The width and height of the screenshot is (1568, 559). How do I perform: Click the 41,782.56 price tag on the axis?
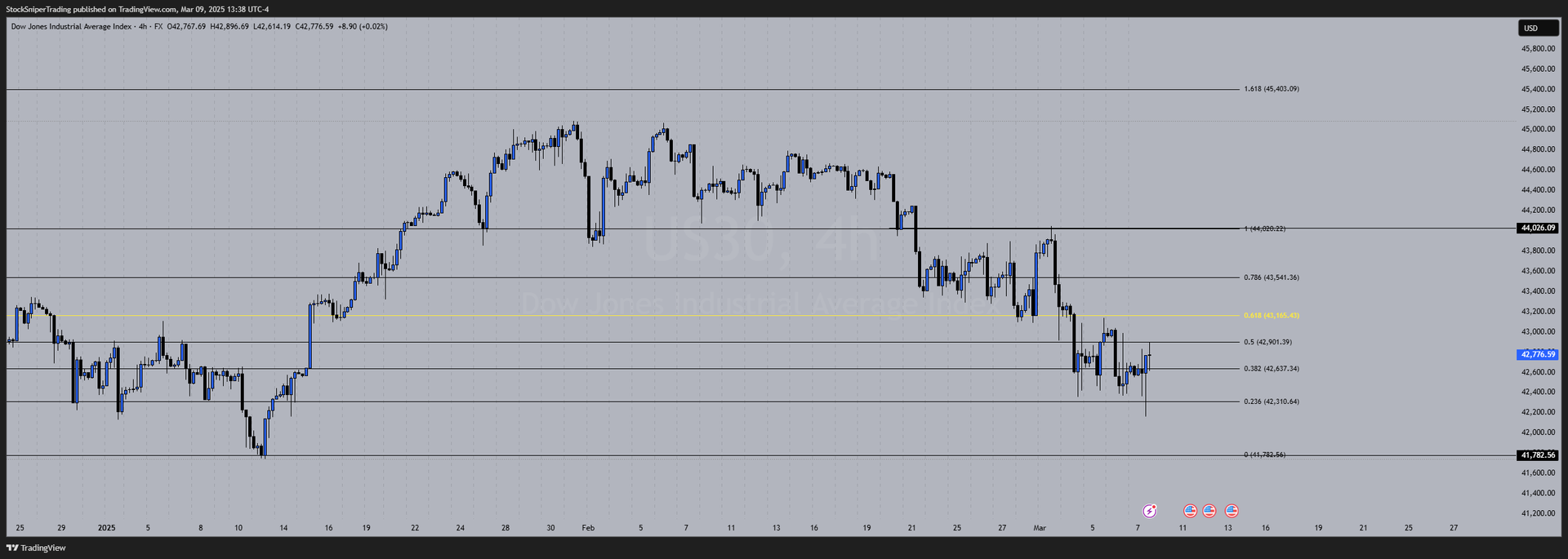(x=1538, y=455)
